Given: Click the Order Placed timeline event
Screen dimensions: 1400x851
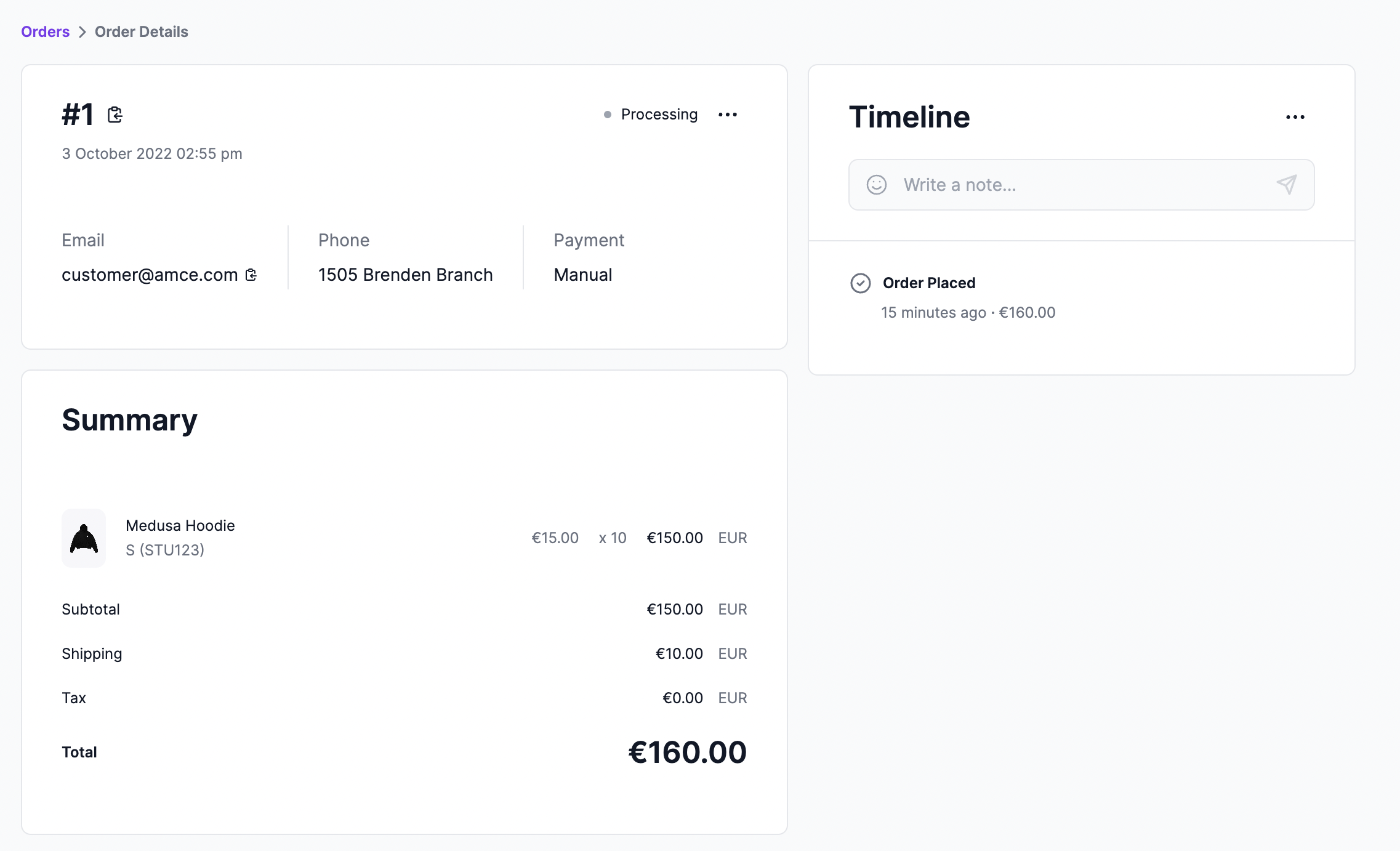Looking at the screenshot, I should (928, 283).
